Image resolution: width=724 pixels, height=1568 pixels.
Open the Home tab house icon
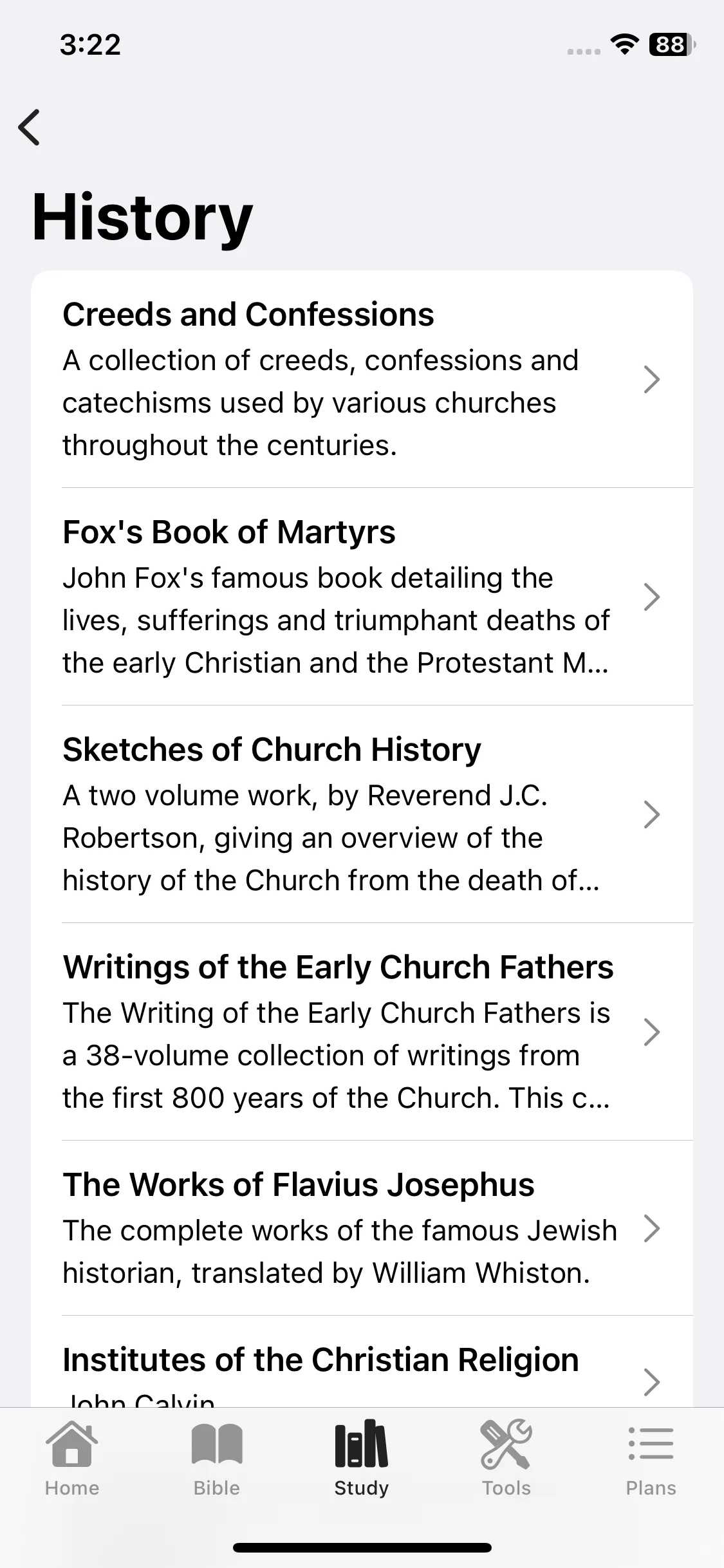(x=72, y=1445)
